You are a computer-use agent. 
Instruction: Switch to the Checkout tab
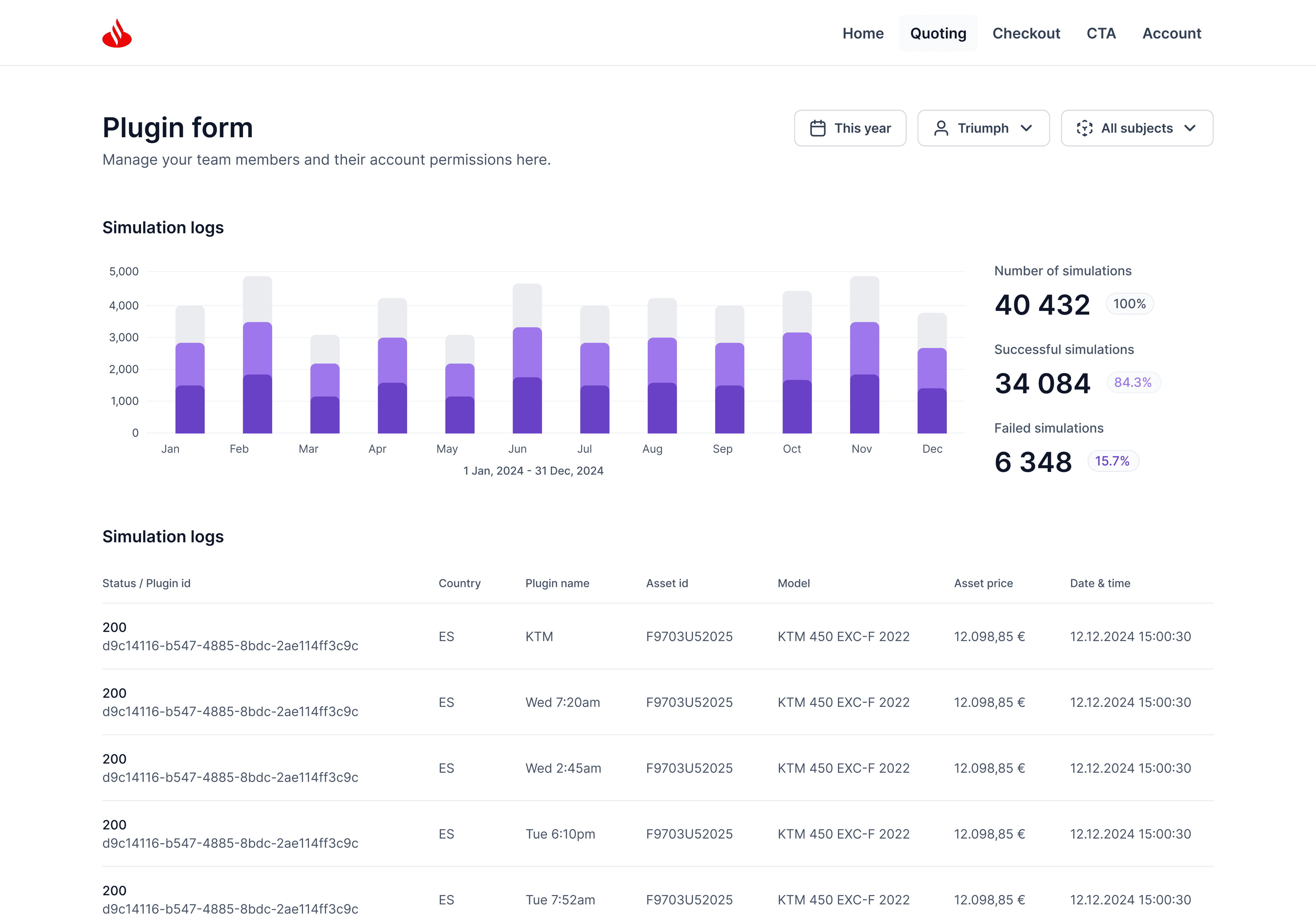[x=1026, y=33]
